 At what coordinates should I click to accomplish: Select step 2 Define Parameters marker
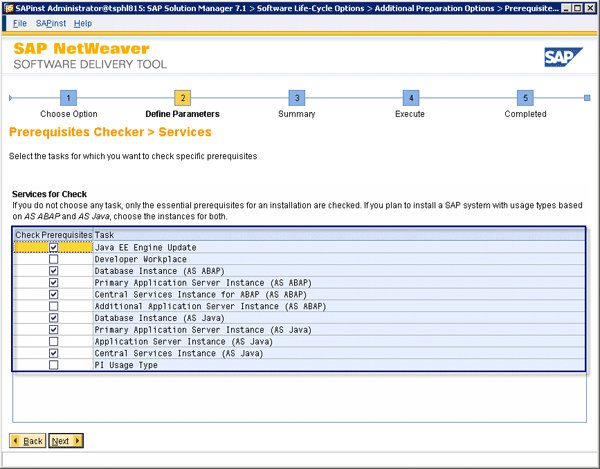pos(182,98)
